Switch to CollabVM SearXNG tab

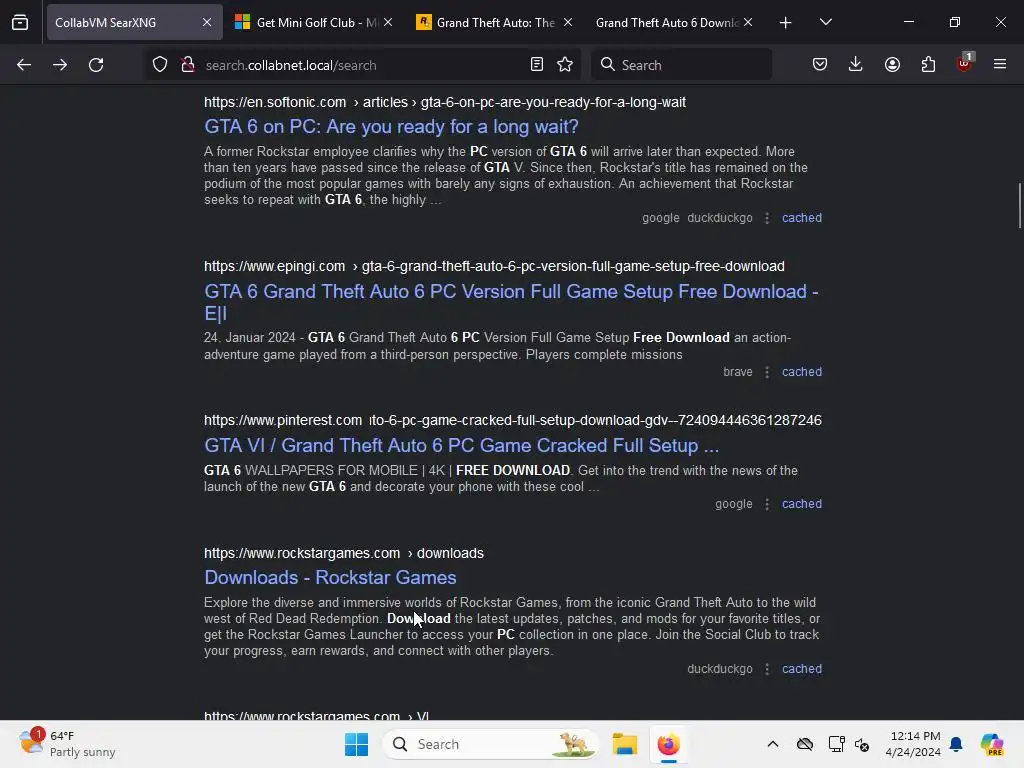134,23
